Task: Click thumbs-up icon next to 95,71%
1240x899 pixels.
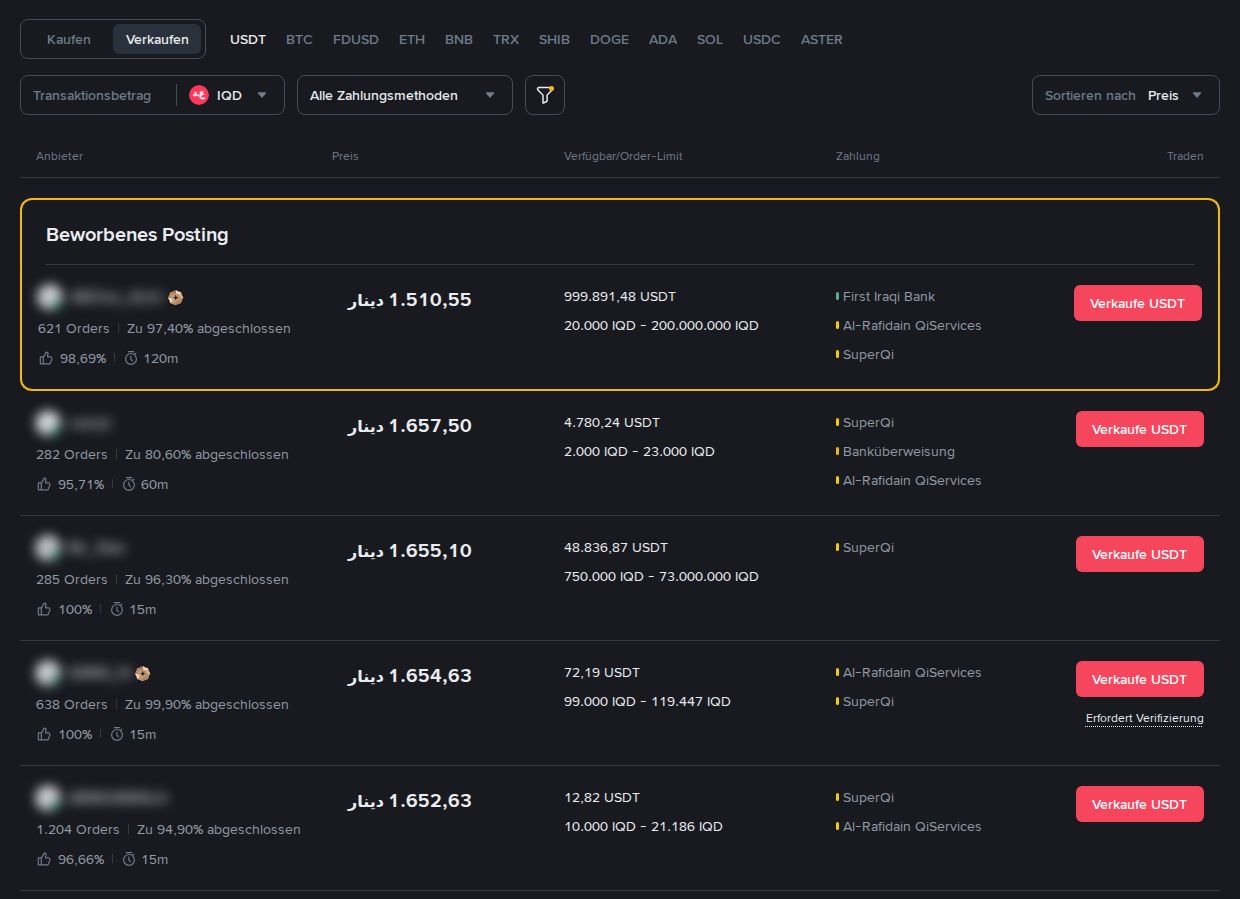Action: [x=45, y=484]
